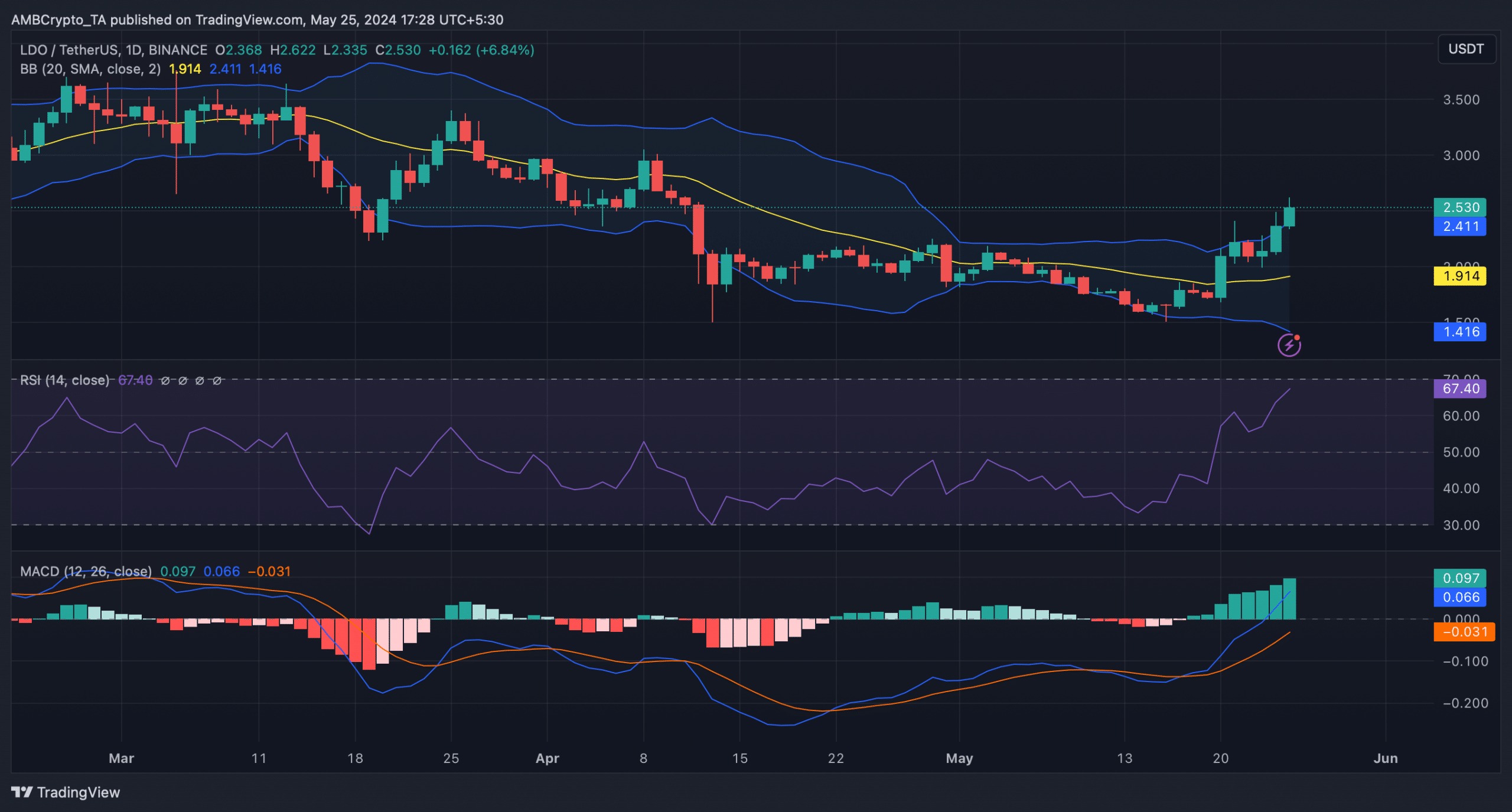The height and width of the screenshot is (812, 1512).
Task: Click the L2.335 low price value
Action: pyautogui.click(x=345, y=50)
